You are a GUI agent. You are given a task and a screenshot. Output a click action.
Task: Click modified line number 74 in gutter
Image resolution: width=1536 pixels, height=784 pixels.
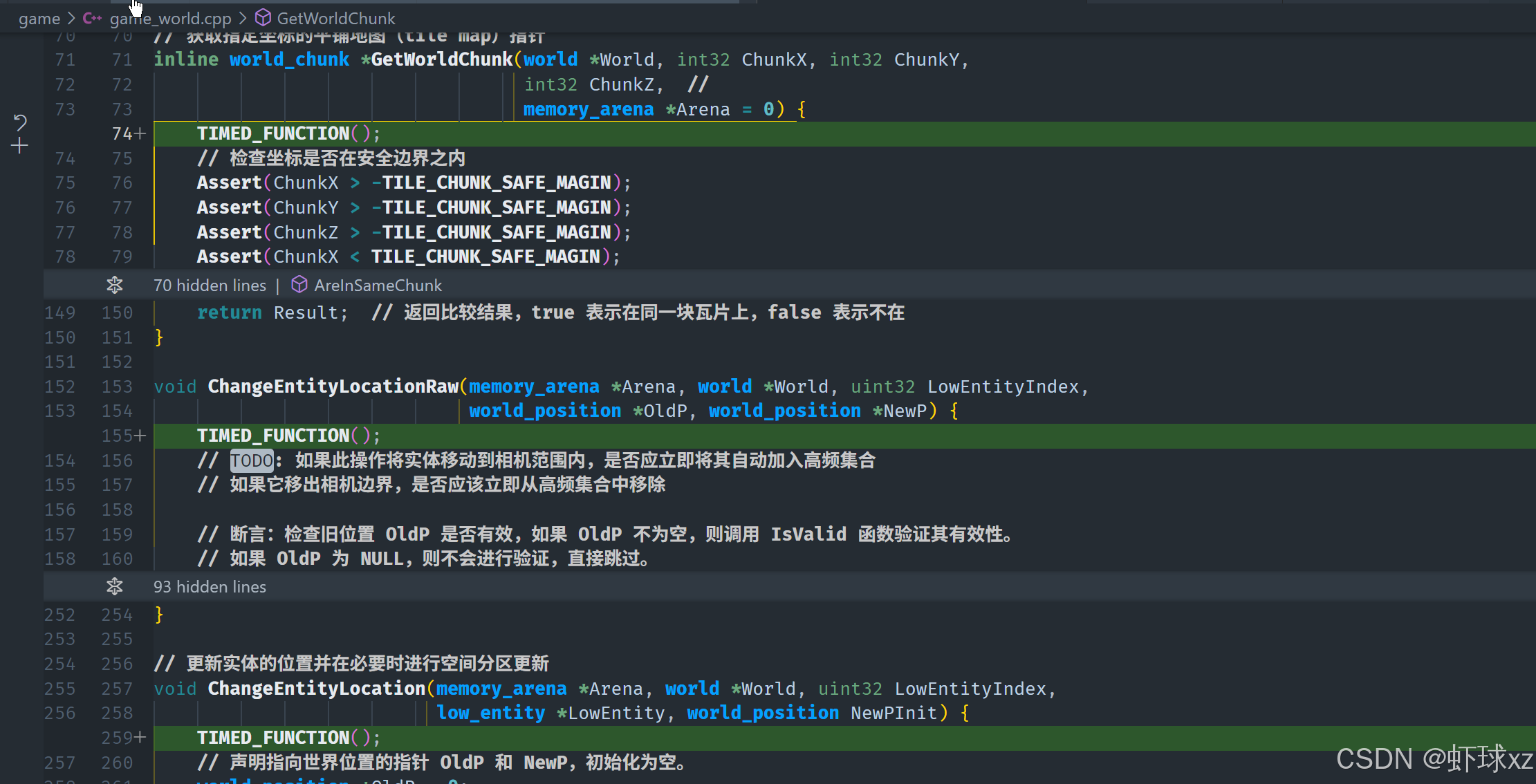tap(122, 133)
